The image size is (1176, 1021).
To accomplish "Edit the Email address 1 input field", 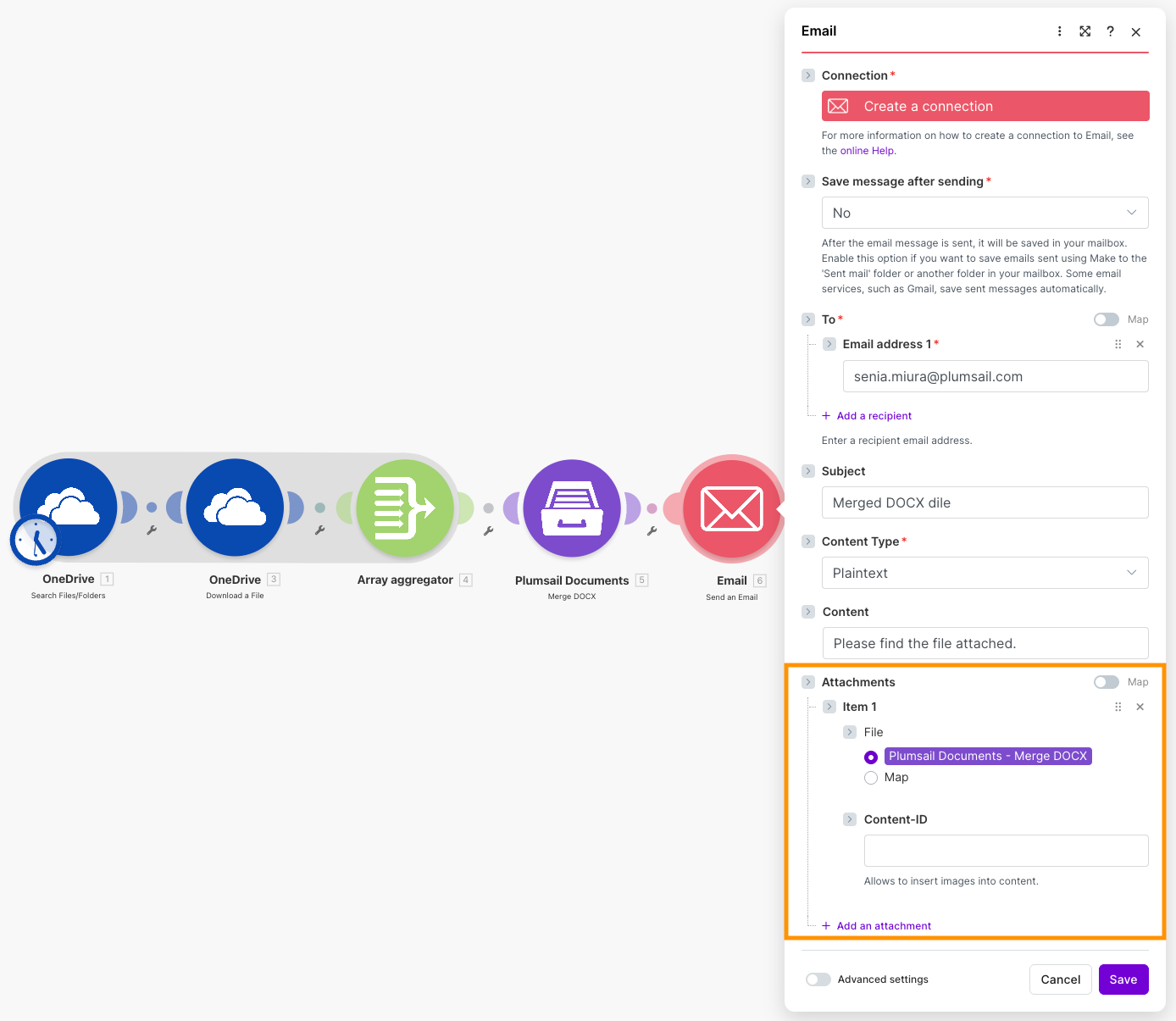I will pos(996,376).
